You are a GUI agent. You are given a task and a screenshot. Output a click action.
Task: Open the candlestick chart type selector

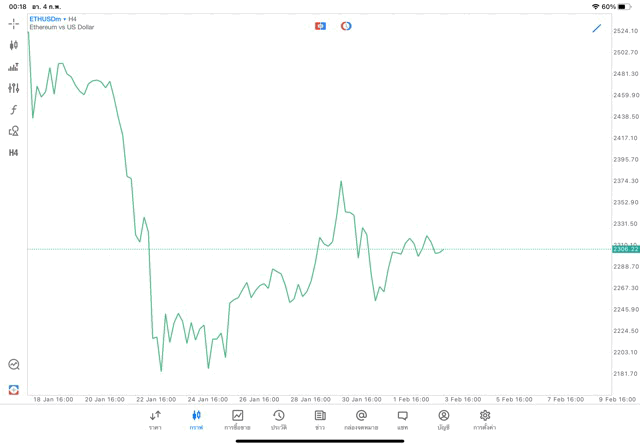(13, 45)
